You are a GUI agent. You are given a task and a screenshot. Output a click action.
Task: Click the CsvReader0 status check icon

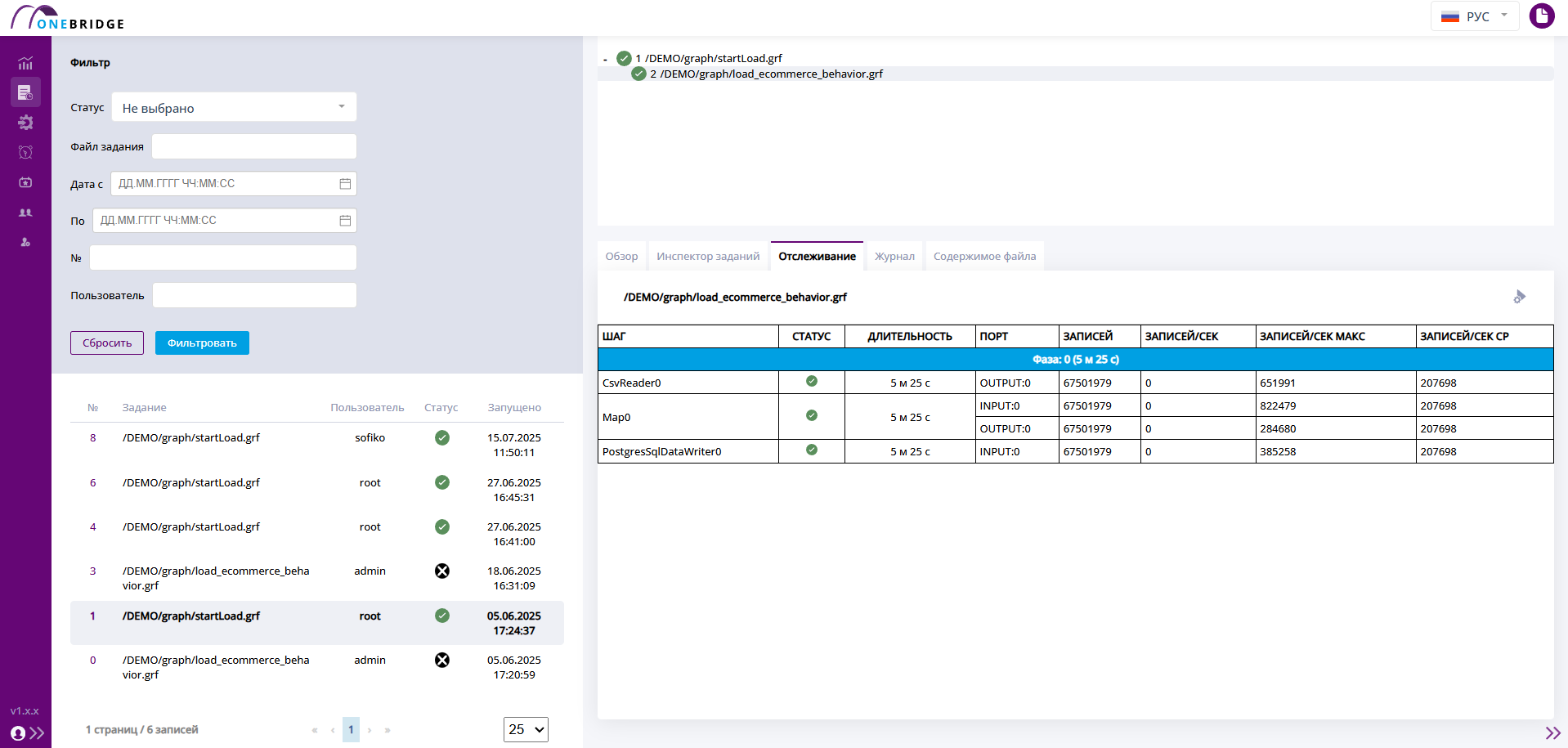coord(812,381)
